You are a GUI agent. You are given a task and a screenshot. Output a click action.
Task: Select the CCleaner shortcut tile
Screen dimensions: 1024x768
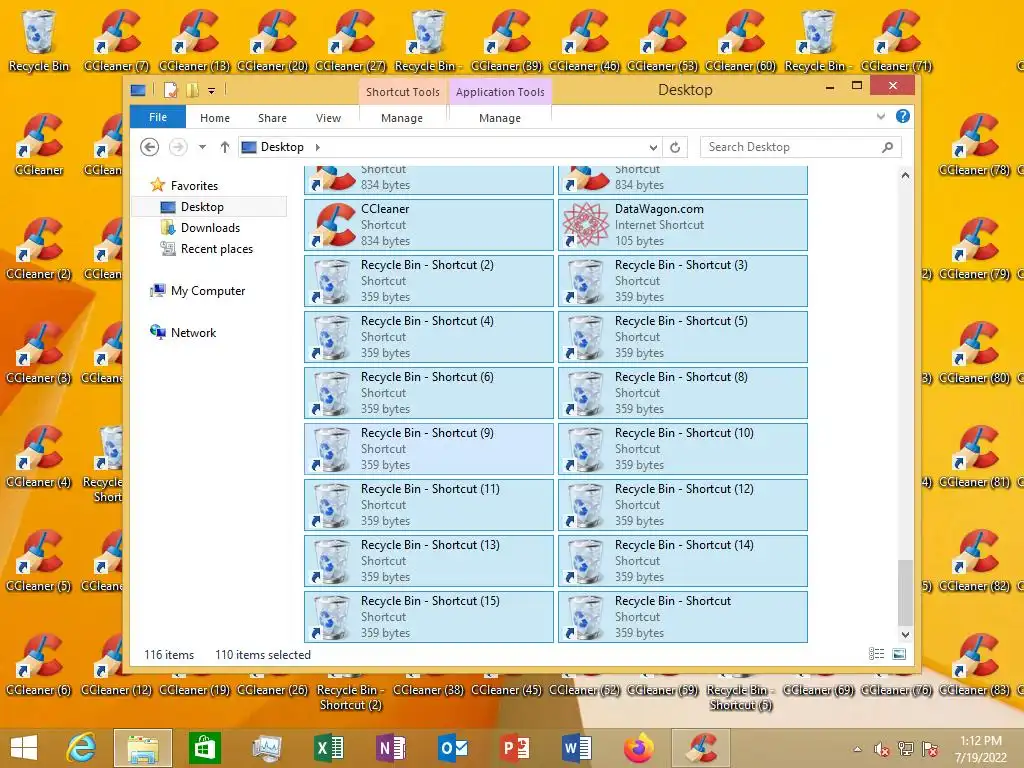click(x=429, y=225)
